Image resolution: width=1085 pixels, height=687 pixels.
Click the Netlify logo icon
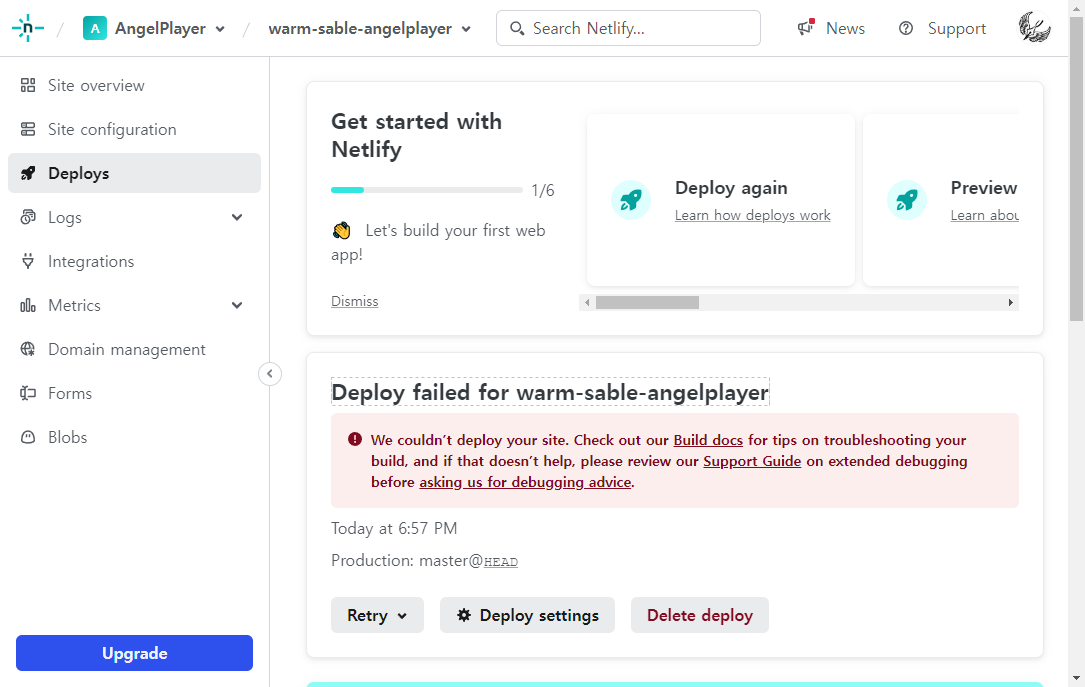pos(28,28)
